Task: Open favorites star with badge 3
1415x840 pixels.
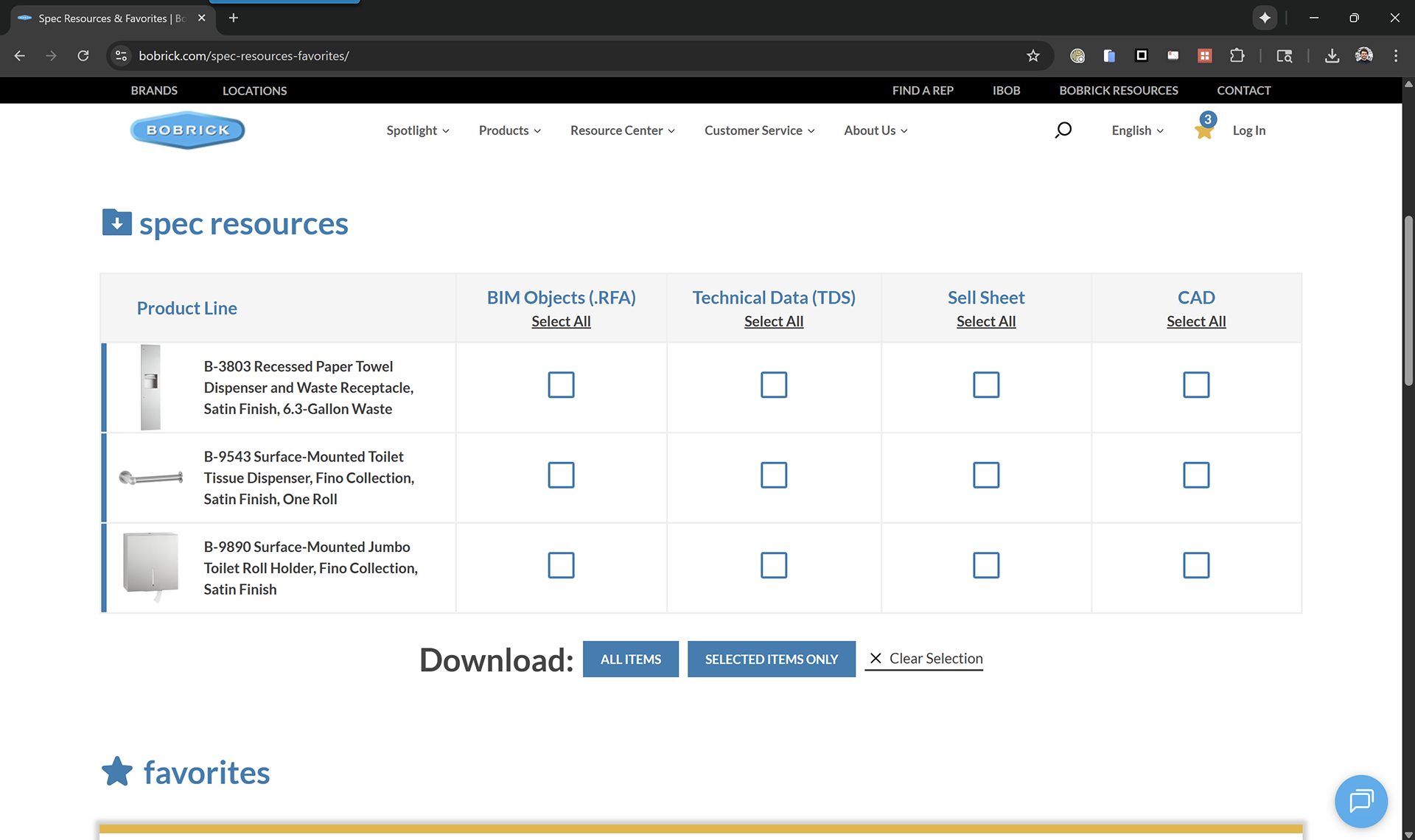Action: (x=1204, y=128)
